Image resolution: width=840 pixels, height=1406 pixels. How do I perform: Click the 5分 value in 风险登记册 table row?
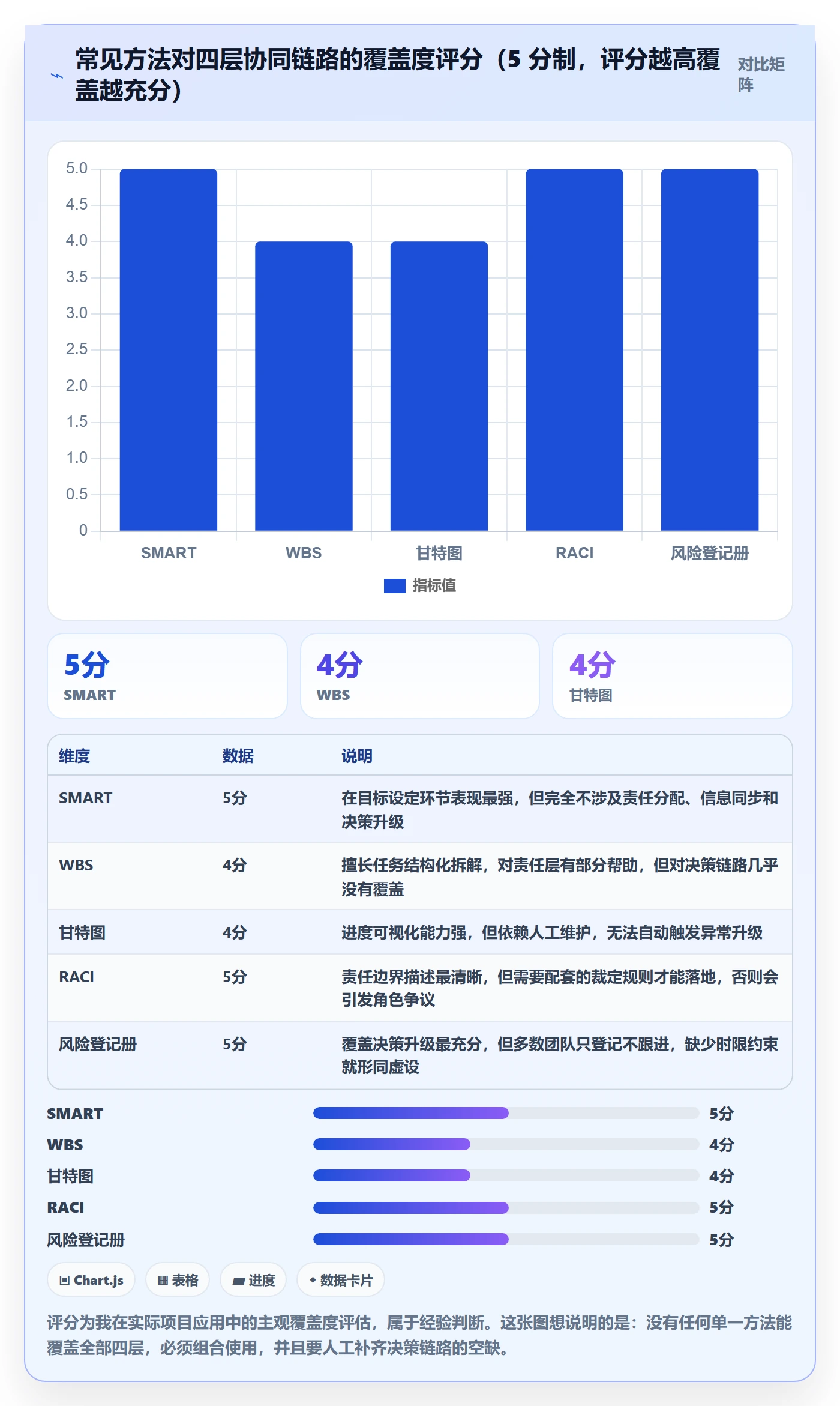235,1044
